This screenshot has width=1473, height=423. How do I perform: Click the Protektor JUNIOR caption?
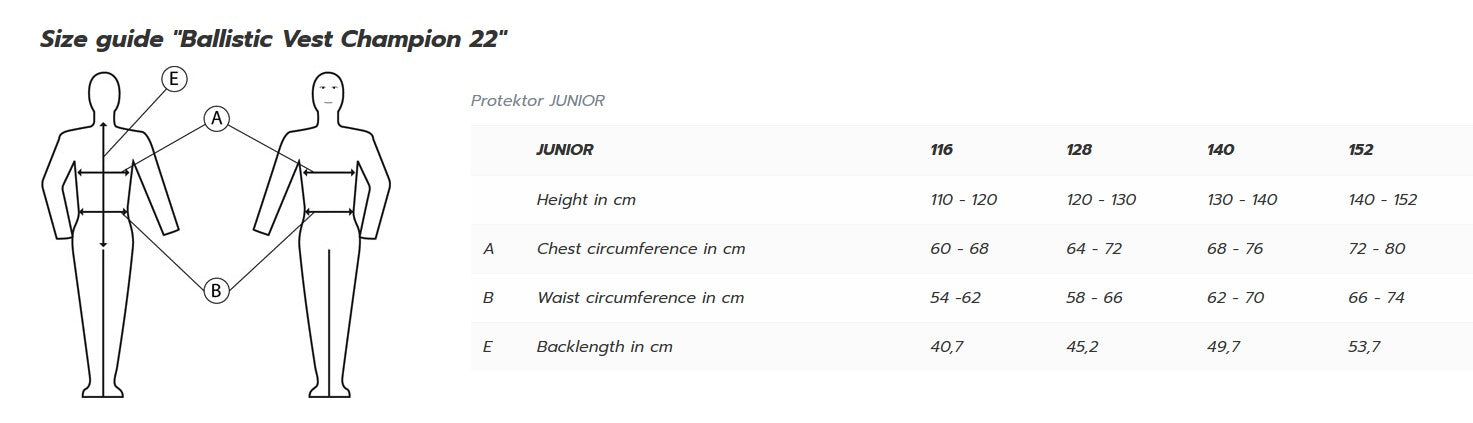[537, 101]
